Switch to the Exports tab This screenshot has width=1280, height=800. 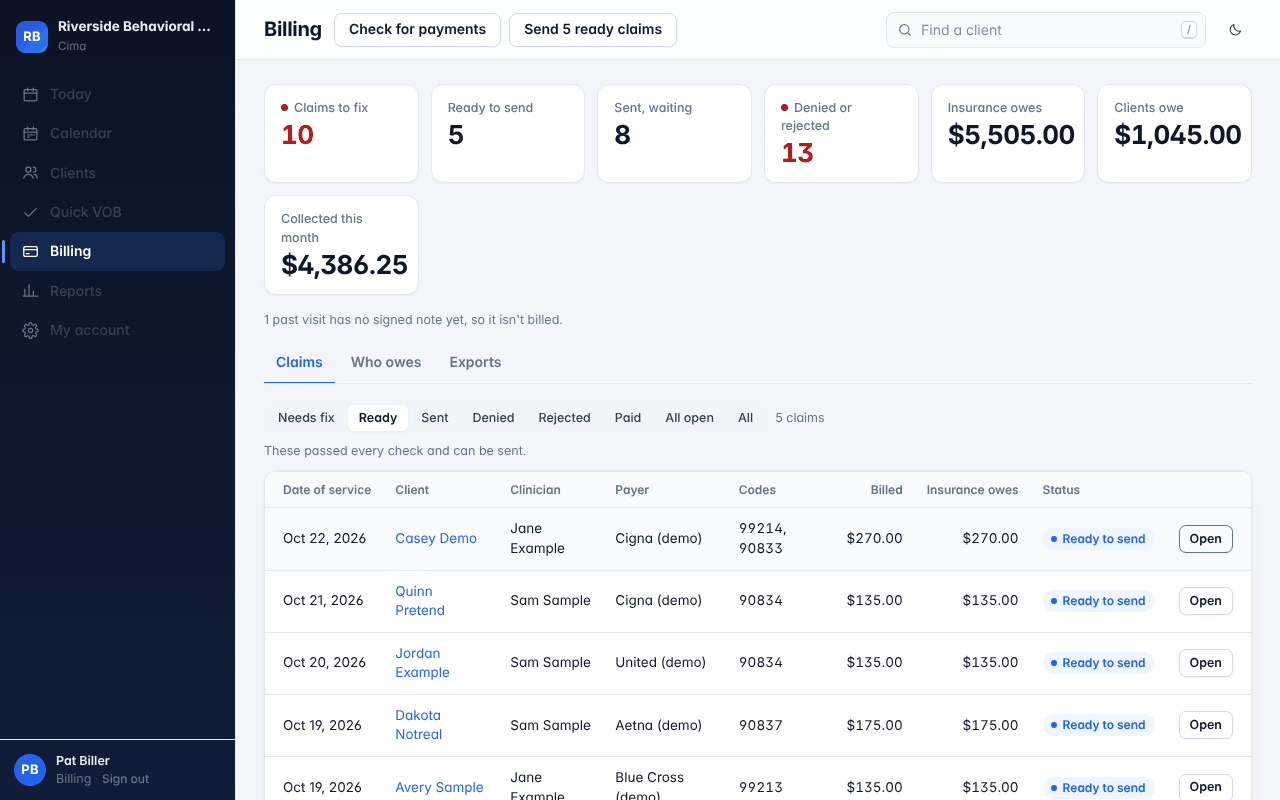(x=475, y=362)
